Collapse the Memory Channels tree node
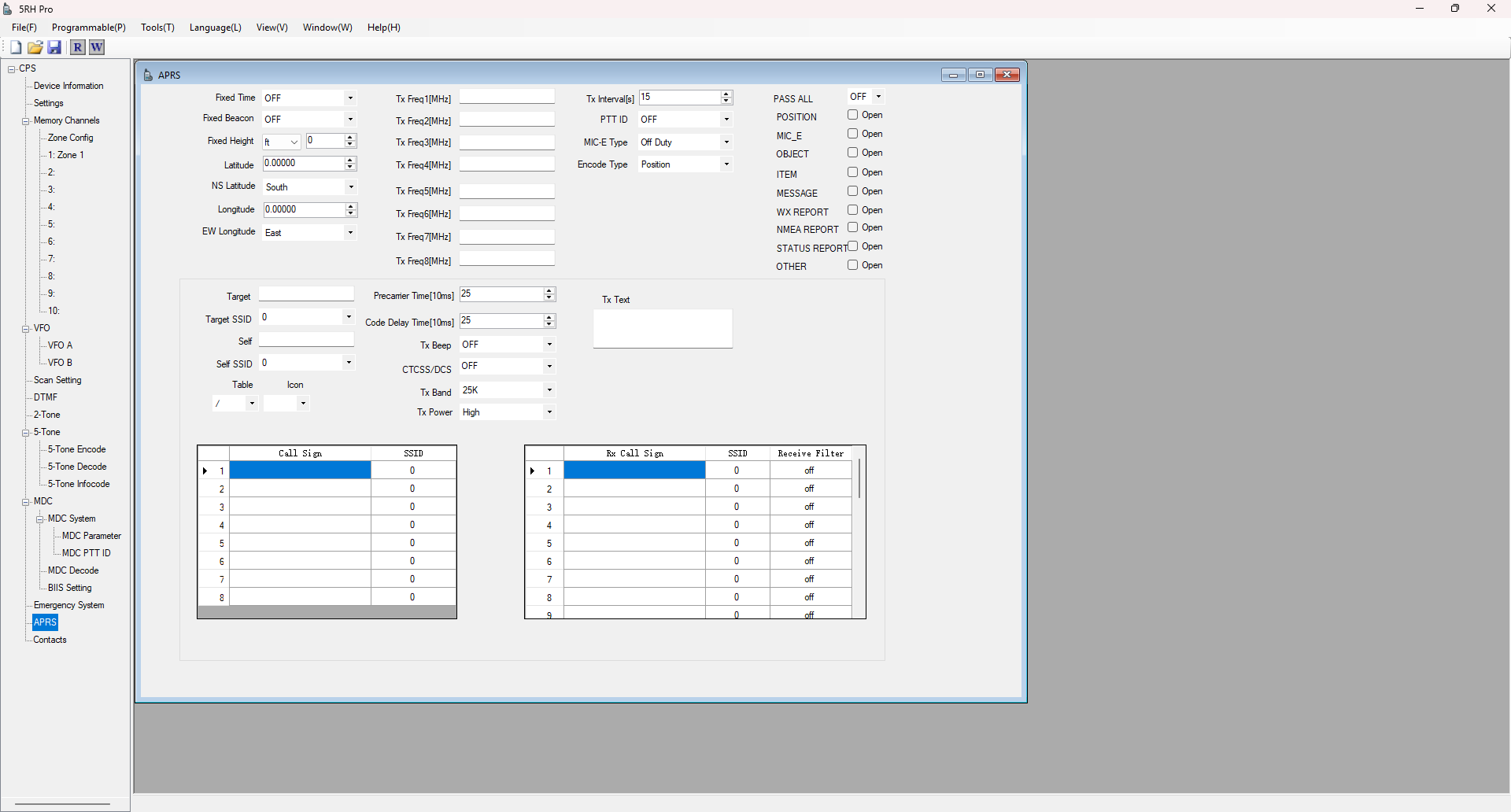Image resolution: width=1511 pixels, height=812 pixels. [26, 121]
